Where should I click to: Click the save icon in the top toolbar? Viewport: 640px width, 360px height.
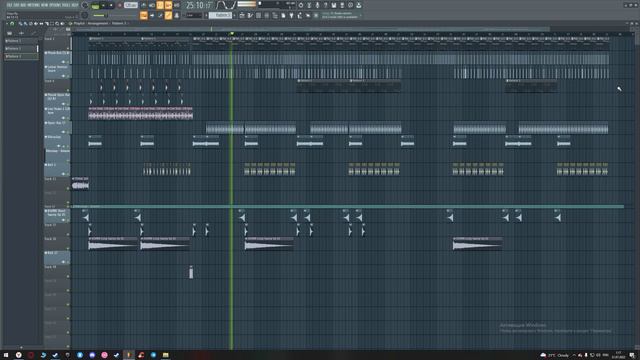pyautogui.click(x=334, y=5)
